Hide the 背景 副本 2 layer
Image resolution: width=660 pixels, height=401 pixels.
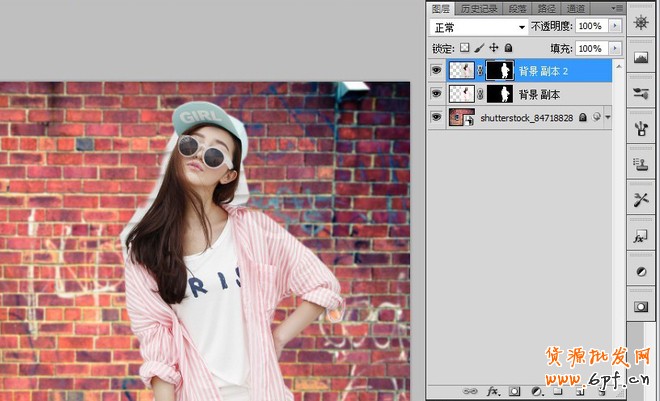click(x=435, y=70)
